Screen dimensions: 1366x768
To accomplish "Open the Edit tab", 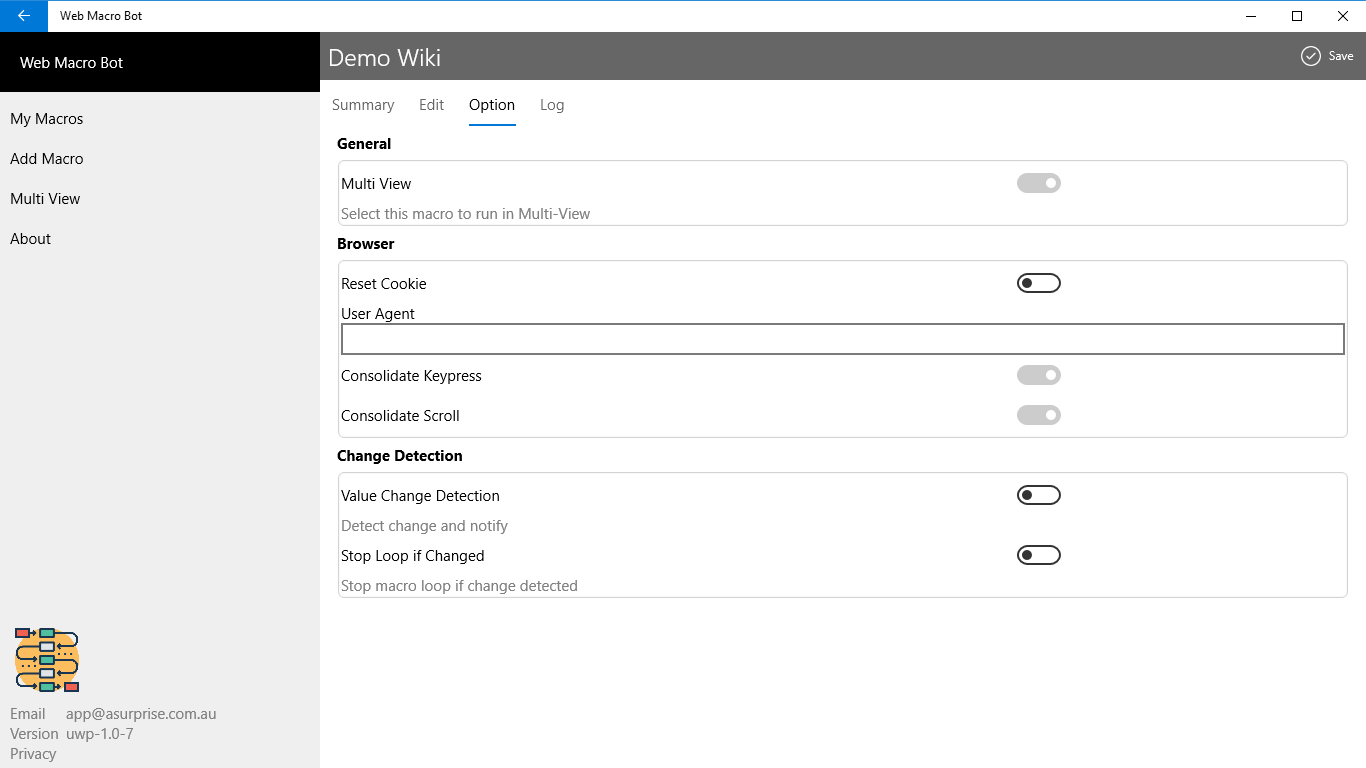I will click(x=431, y=105).
